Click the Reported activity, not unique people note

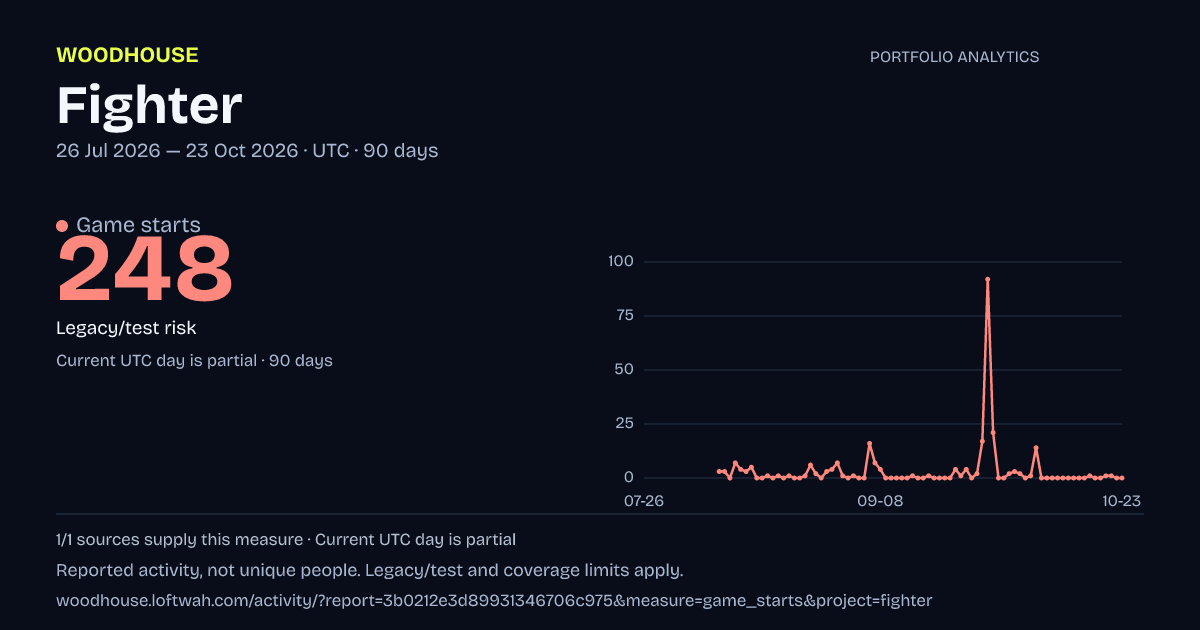pyautogui.click(x=369, y=571)
